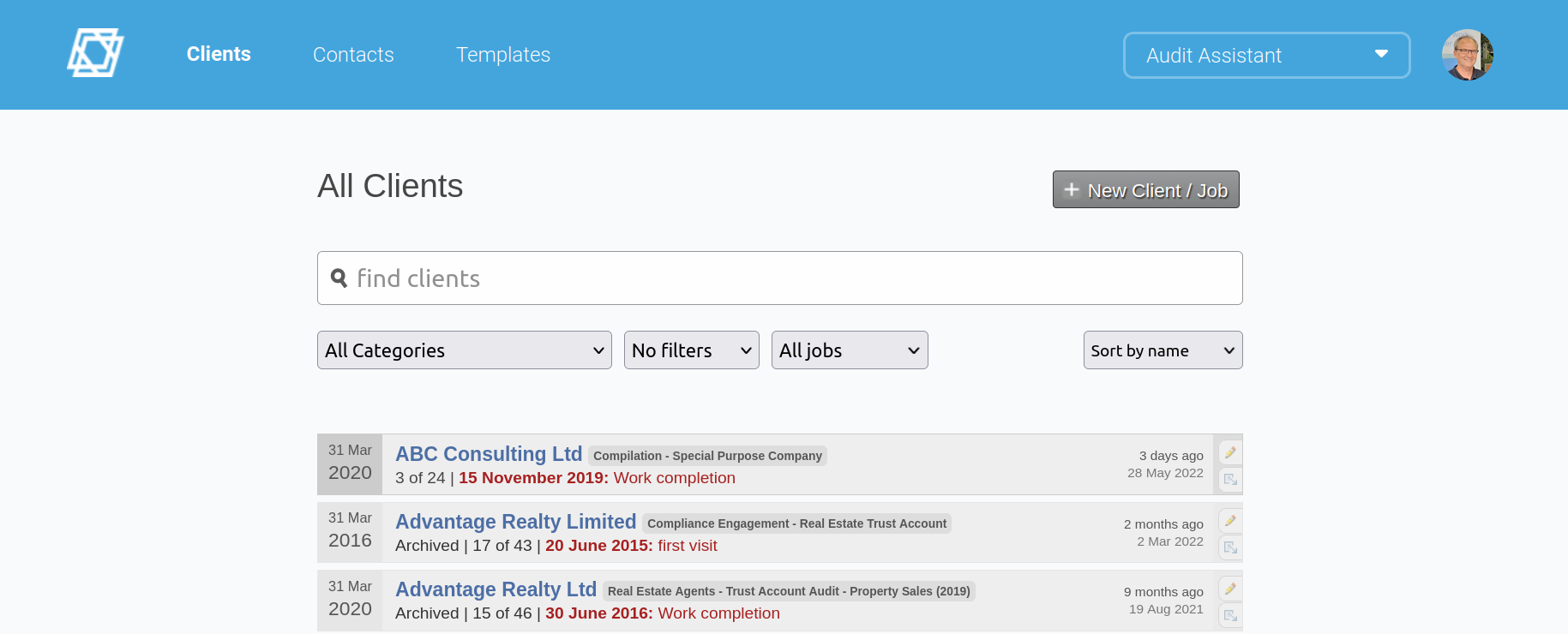
Task: Expand the All Categories dropdown
Action: coord(465,350)
